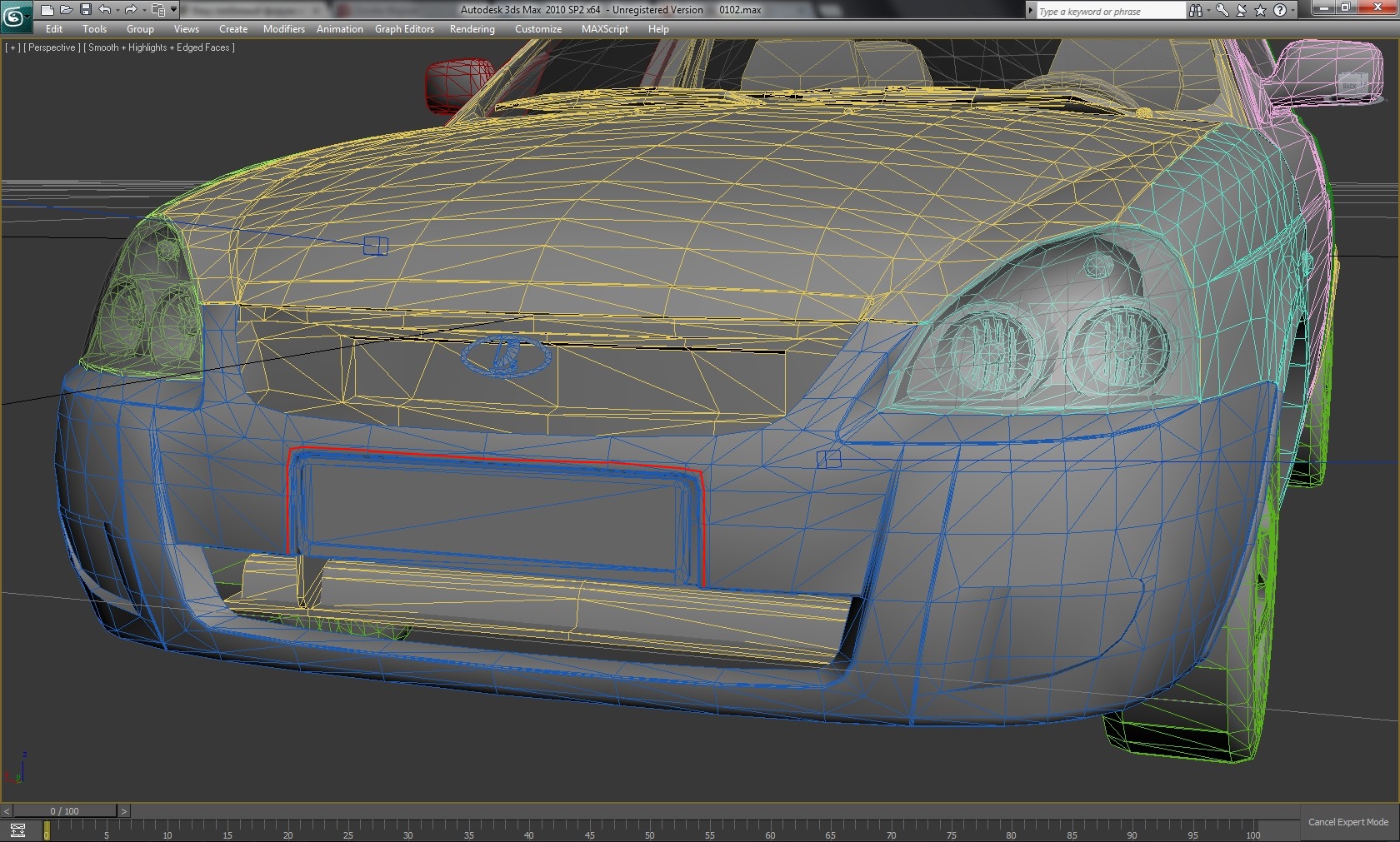Expand the Quick Access Toolbar customize dropdown

pos(173,10)
